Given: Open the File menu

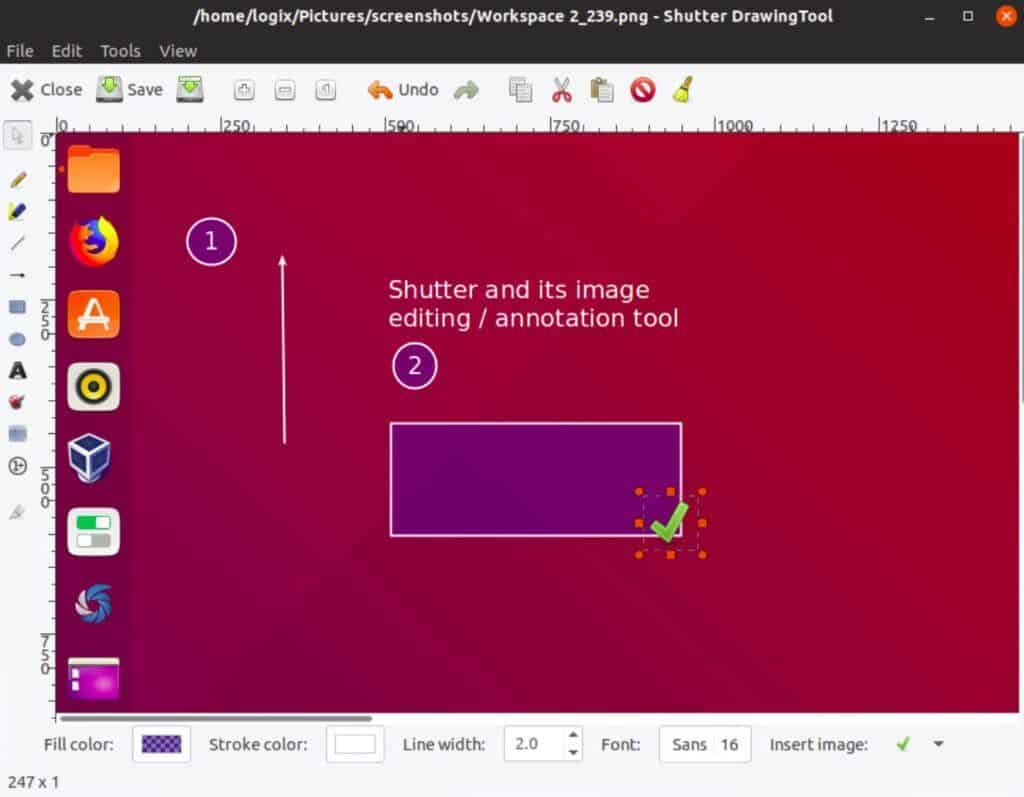Looking at the screenshot, I should click(20, 51).
